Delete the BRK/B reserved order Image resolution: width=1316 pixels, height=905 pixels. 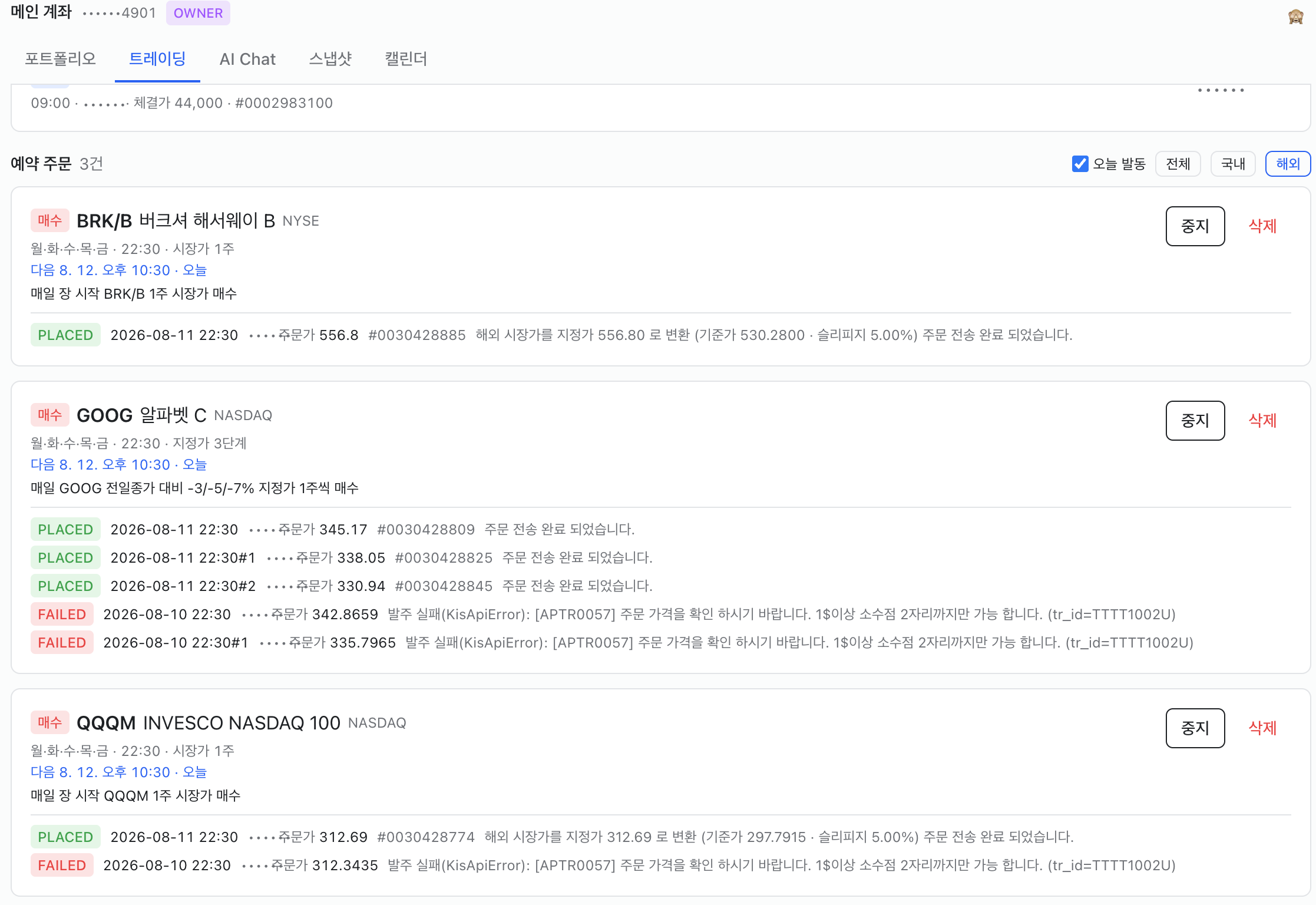(1262, 226)
